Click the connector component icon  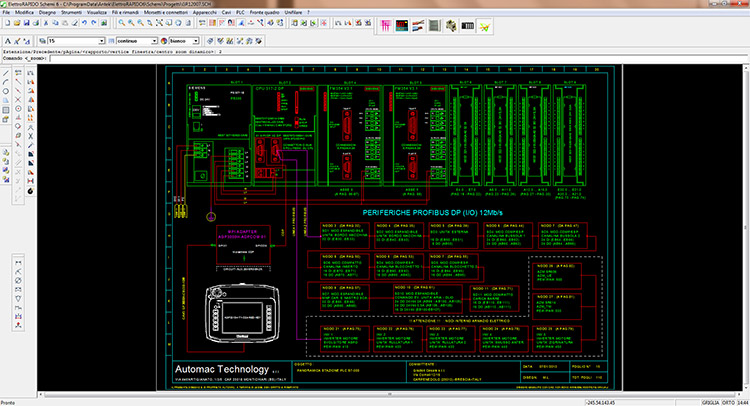pyautogui.click(x=451, y=26)
